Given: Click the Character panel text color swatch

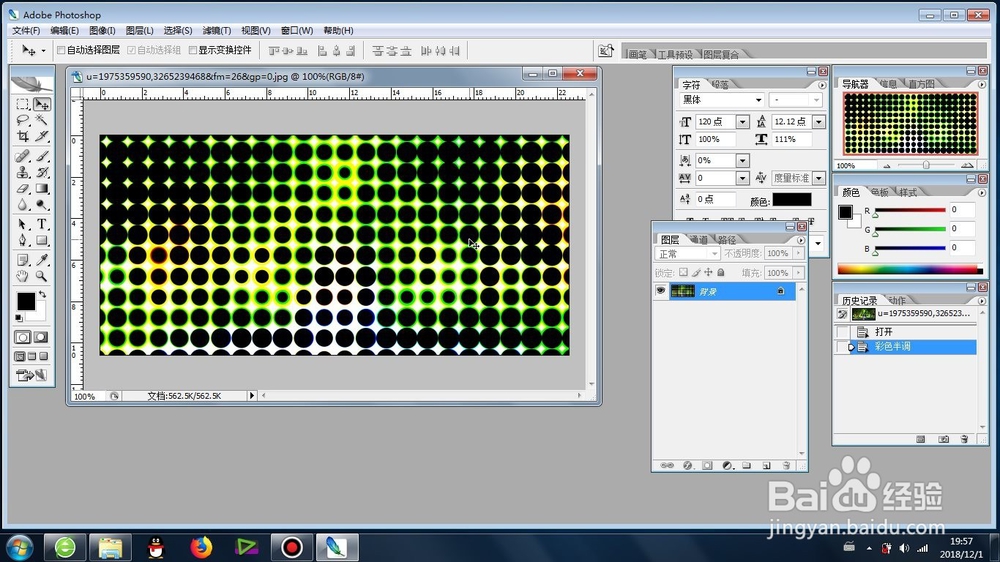Looking at the screenshot, I should point(791,200).
